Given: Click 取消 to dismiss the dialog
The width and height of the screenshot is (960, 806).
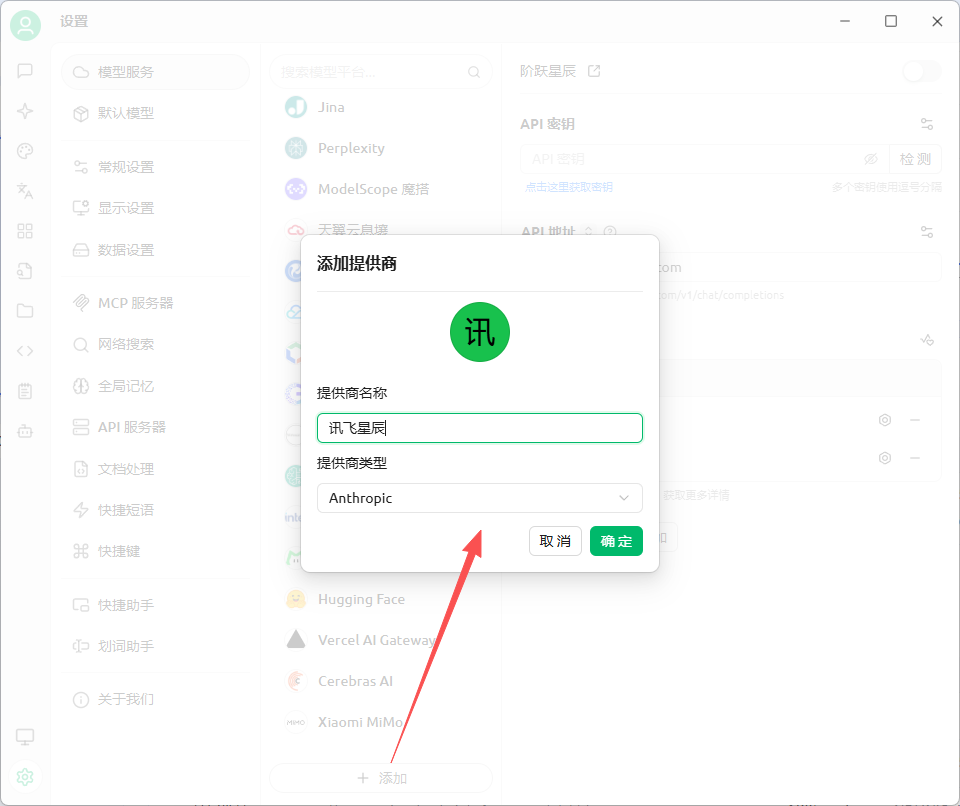Looking at the screenshot, I should pos(555,541).
